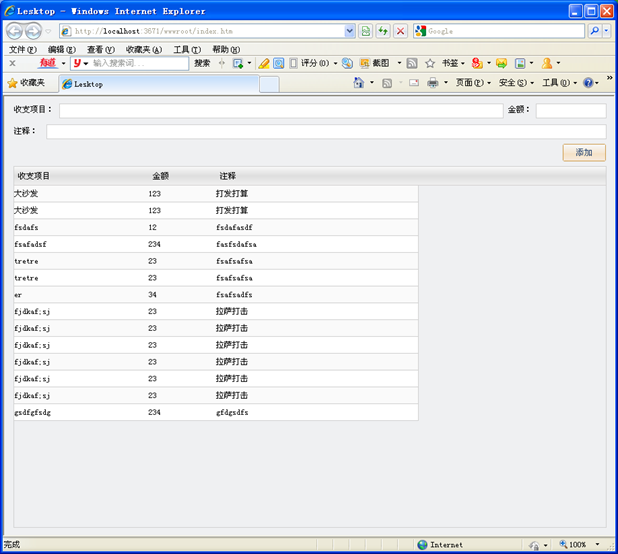Viewport: 618px width, 554px height.
Task: Open the red weibo share icon
Action: coord(477,63)
